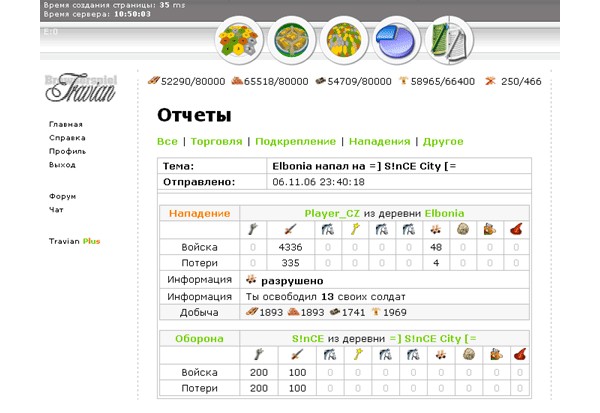The image size is (600, 413).
Task: Switch to the Подкрепление reports tab
Action: tap(295, 142)
